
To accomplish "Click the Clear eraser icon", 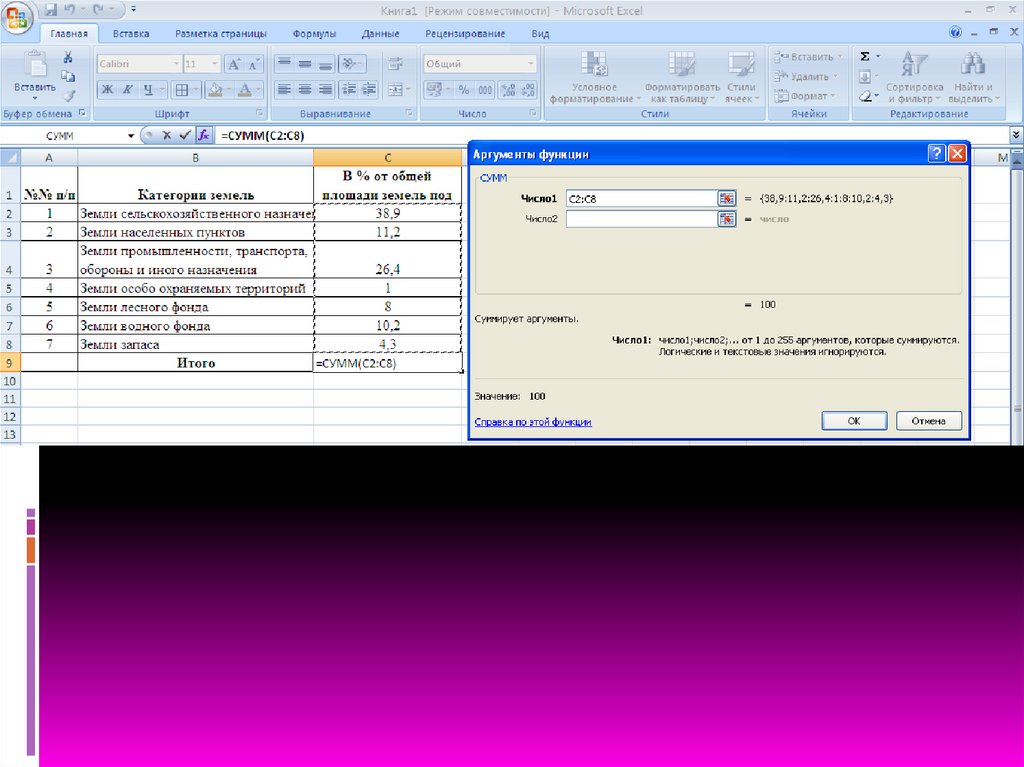I will 865,96.
